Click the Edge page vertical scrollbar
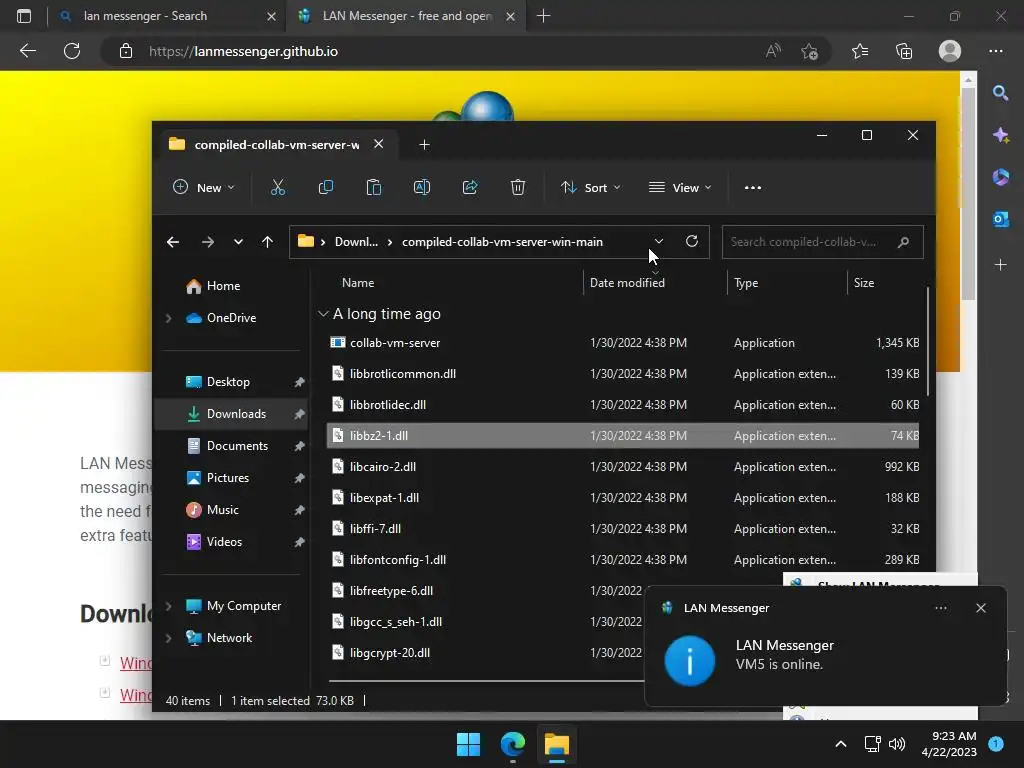The width and height of the screenshot is (1024, 768). 968,196
